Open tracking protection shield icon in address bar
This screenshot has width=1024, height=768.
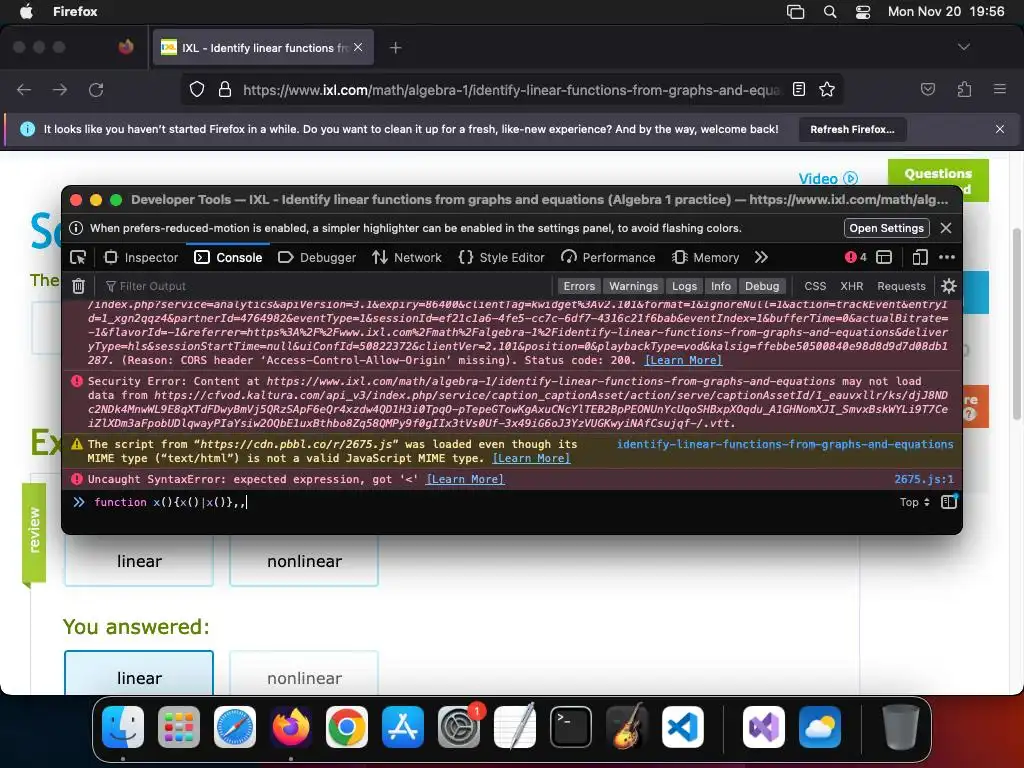tap(197, 89)
